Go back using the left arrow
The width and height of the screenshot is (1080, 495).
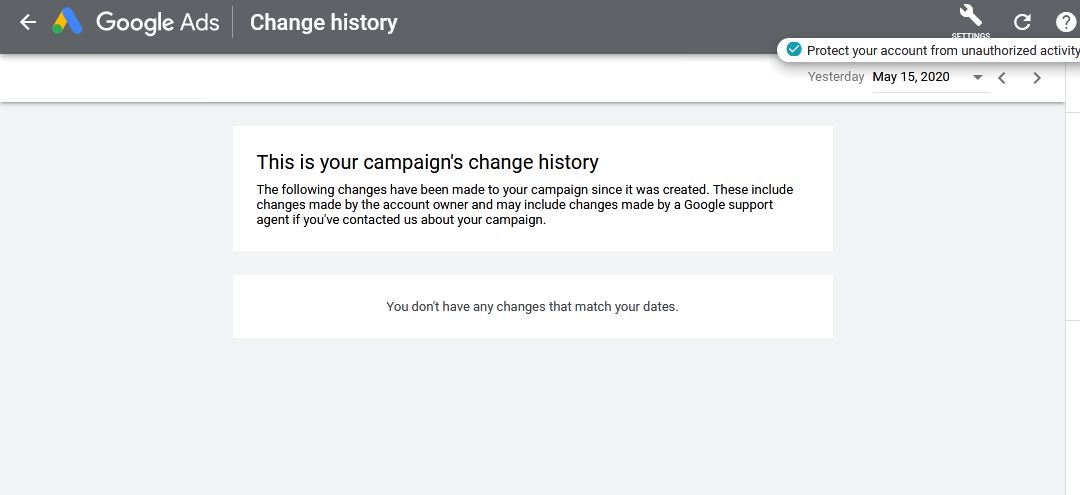tap(28, 22)
